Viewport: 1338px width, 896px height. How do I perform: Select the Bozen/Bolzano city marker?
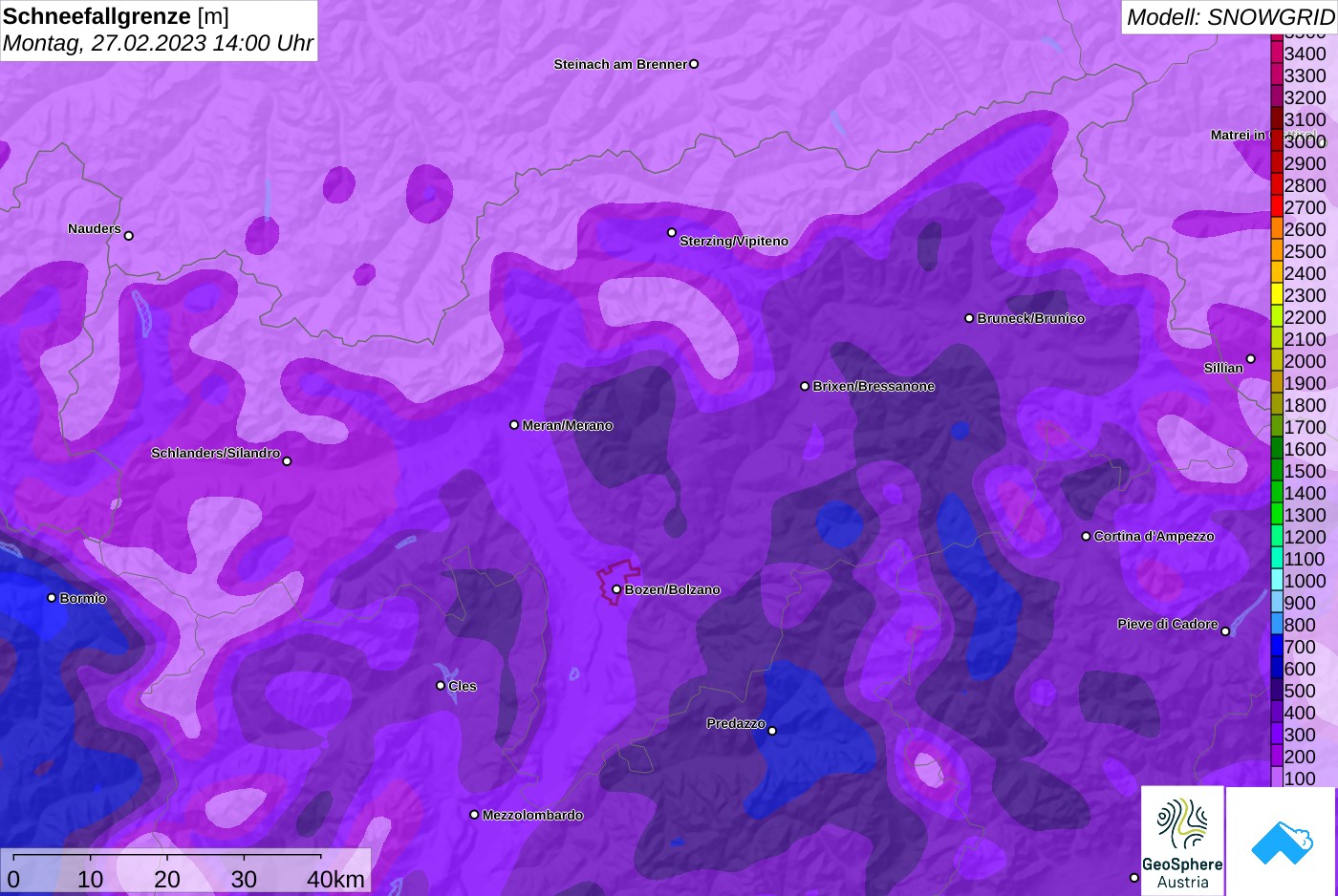pyautogui.click(x=616, y=589)
